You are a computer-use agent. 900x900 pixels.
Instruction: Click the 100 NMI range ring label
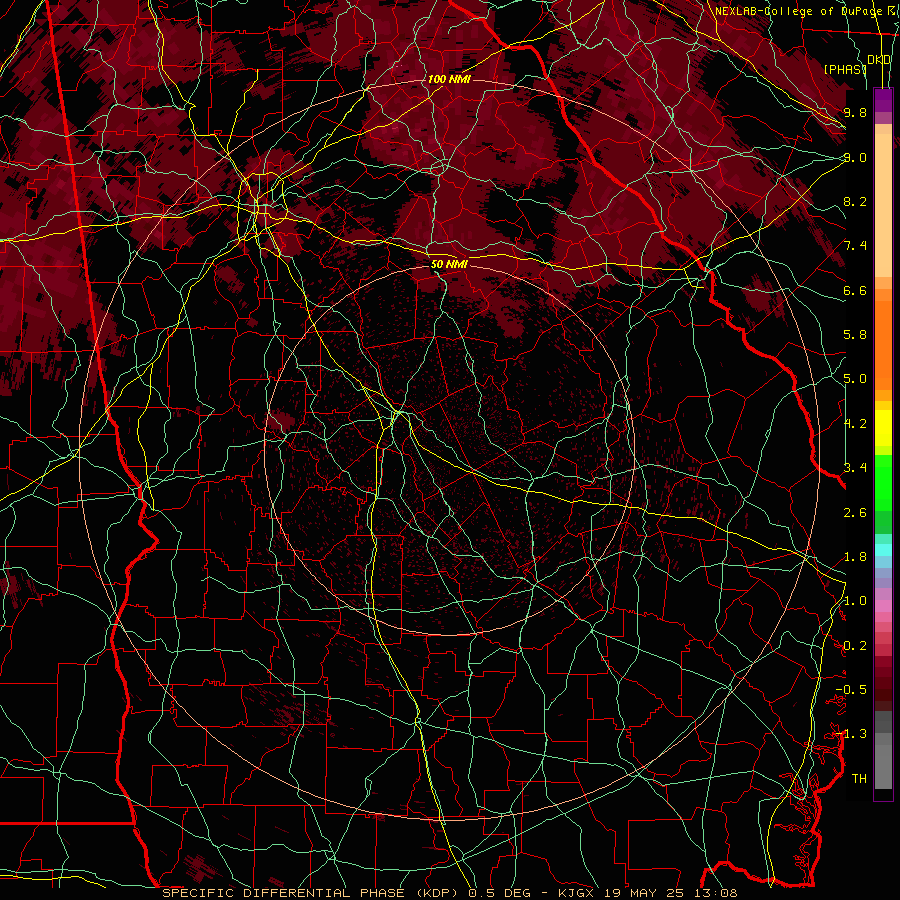click(x=449, y=79)
